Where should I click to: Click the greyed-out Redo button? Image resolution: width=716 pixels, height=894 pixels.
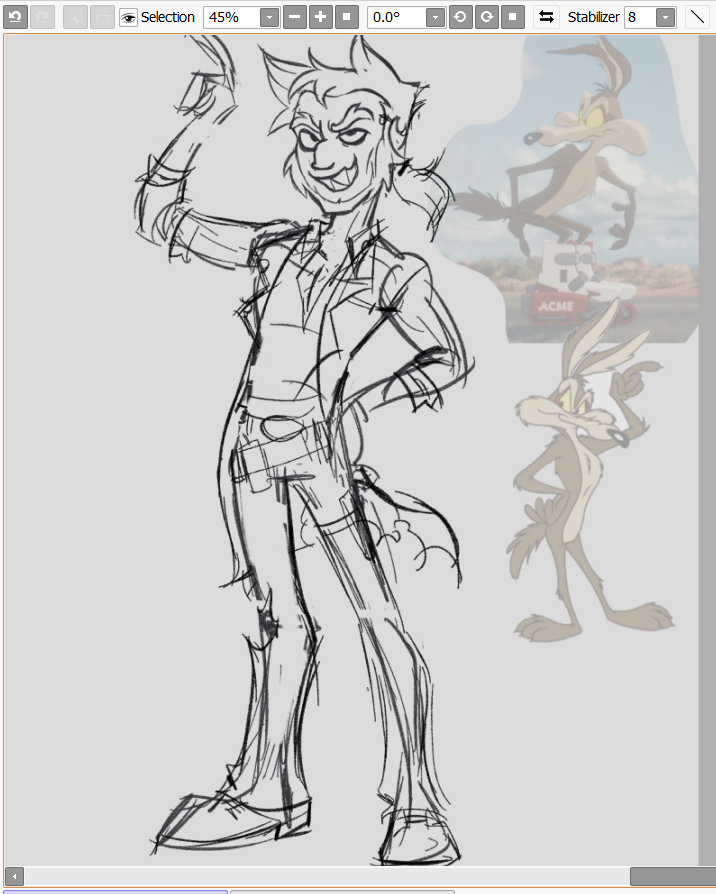tap(42, 17)
